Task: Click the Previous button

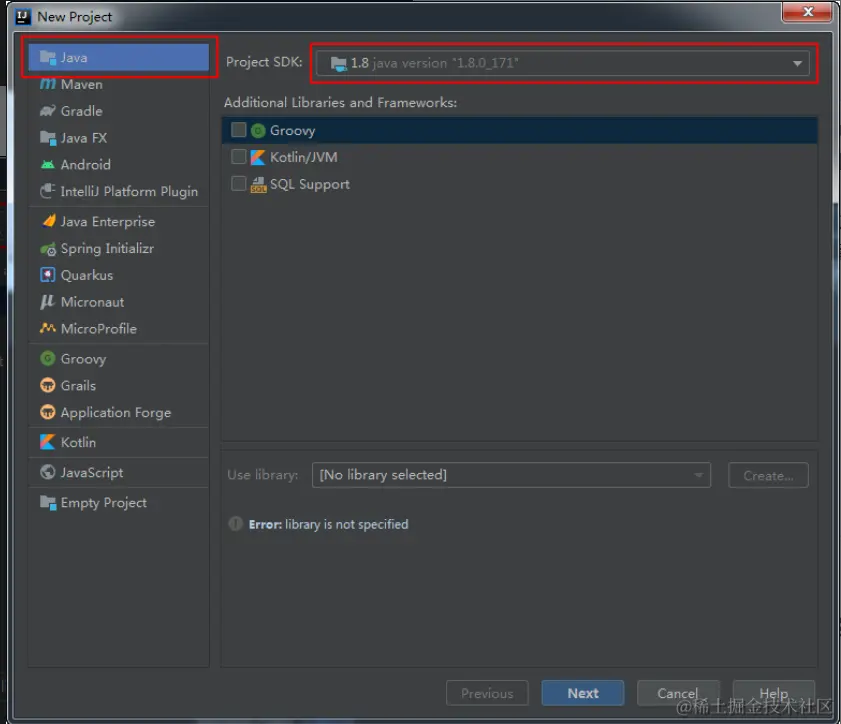Action: (487, 693)
